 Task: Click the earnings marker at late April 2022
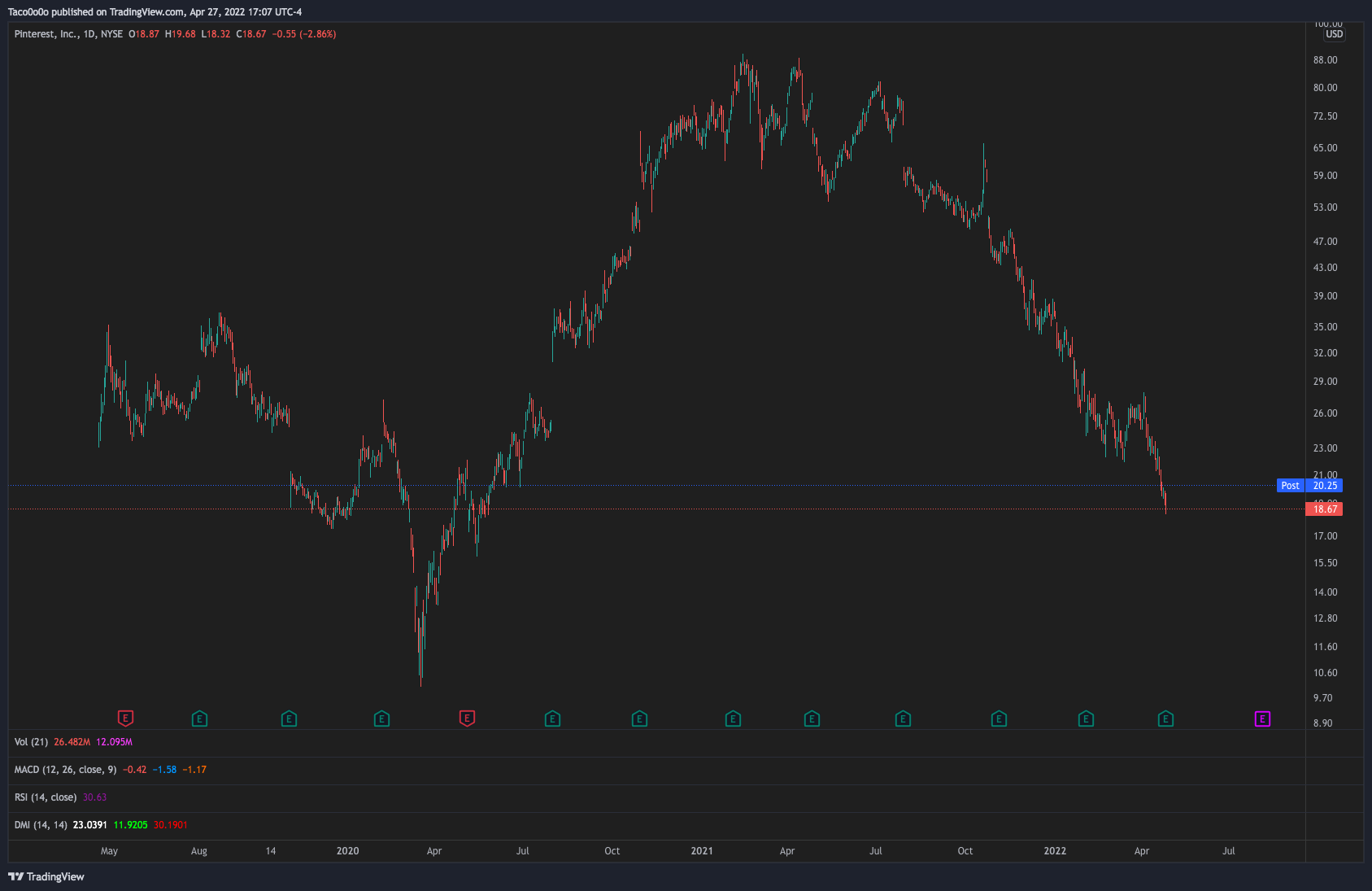click(1165, 718)
